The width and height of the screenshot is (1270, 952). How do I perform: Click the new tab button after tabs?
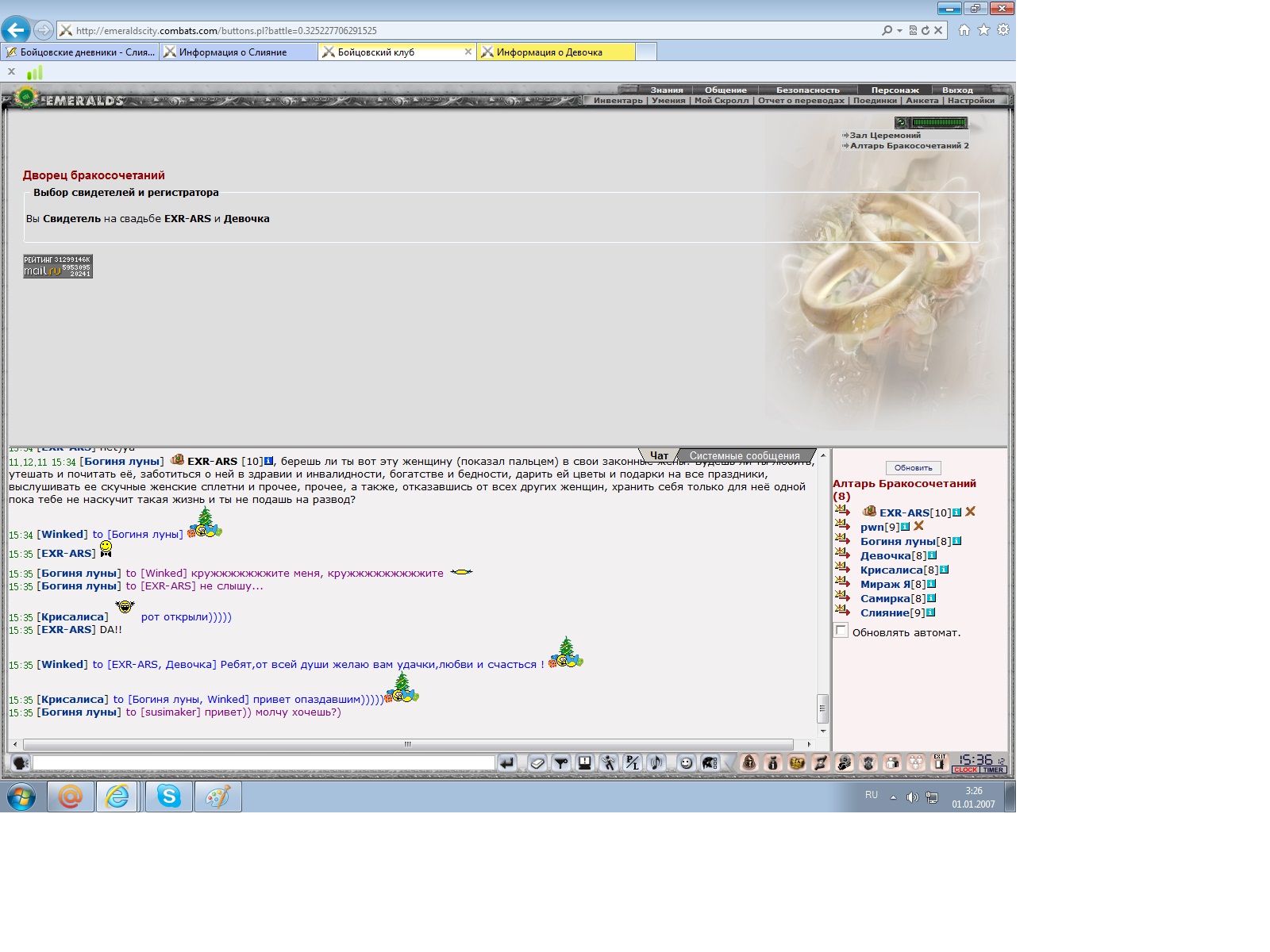(x=646, y=52)
